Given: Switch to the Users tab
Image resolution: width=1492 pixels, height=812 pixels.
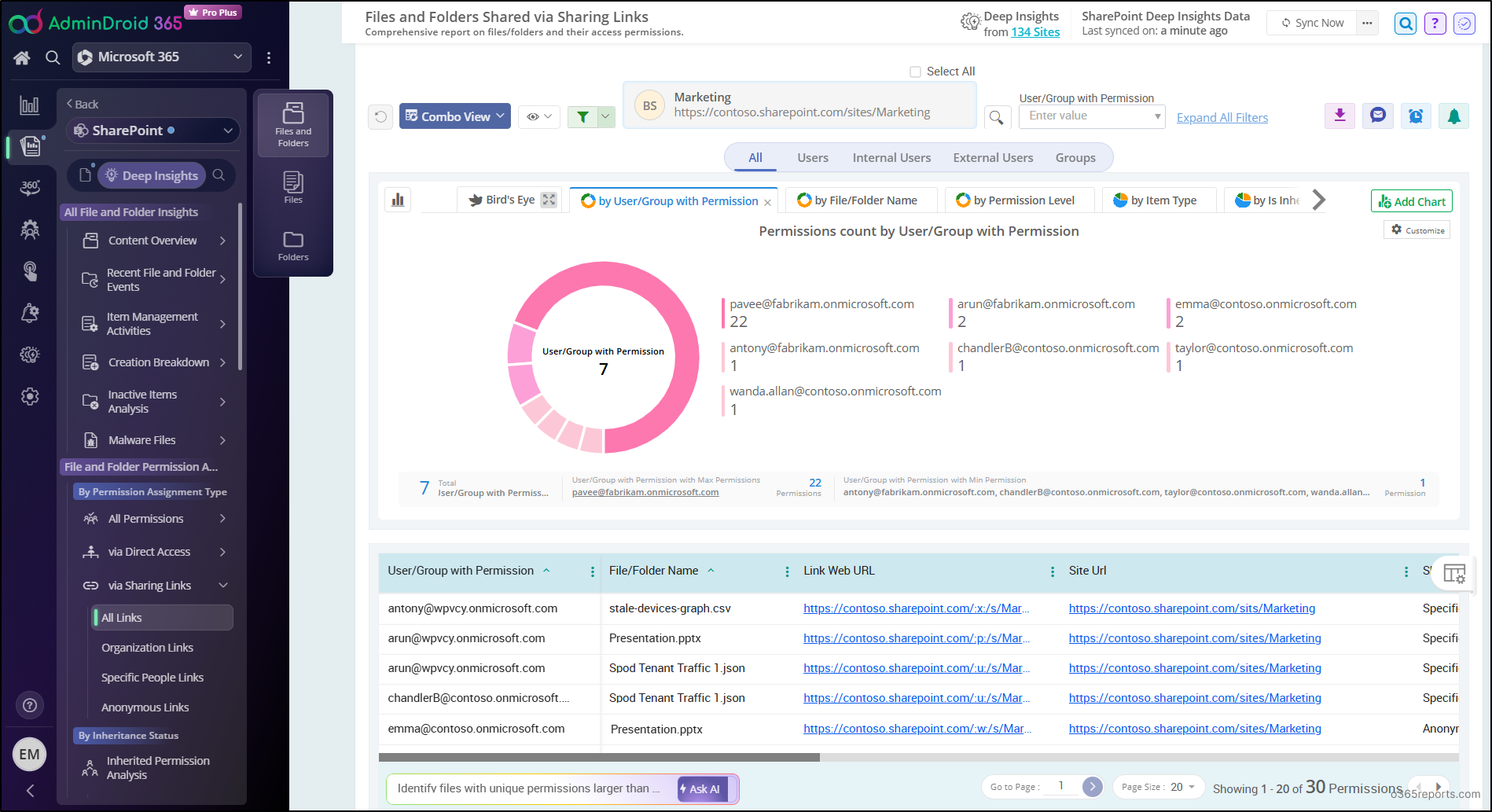Looking at the screenshot, I should tap(812, 158).
